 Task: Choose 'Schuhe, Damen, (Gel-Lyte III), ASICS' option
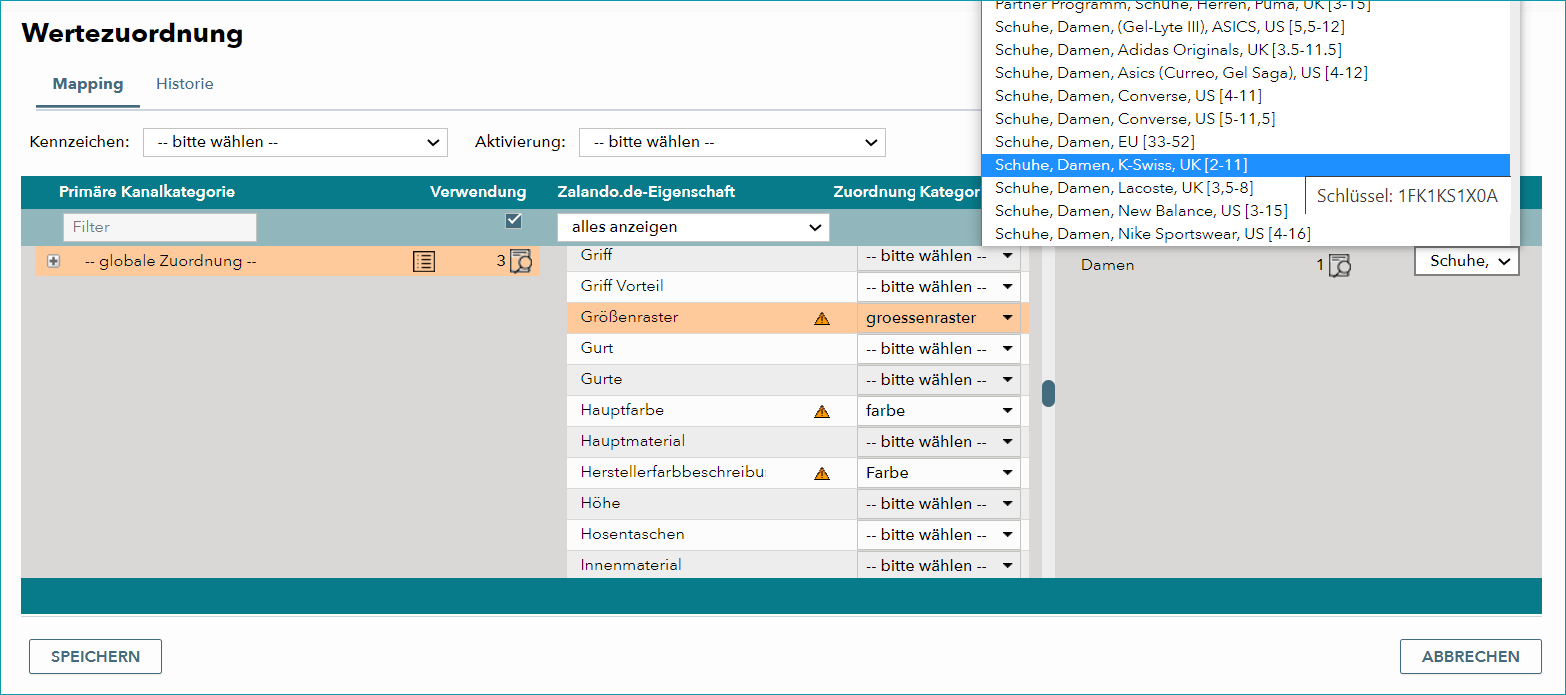(x=1245, y=27)
